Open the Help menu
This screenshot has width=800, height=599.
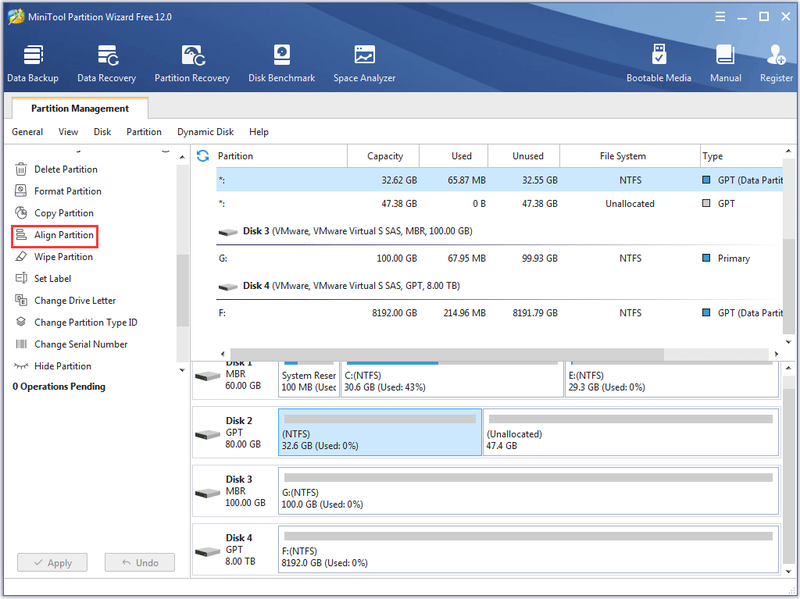(259, 132)
